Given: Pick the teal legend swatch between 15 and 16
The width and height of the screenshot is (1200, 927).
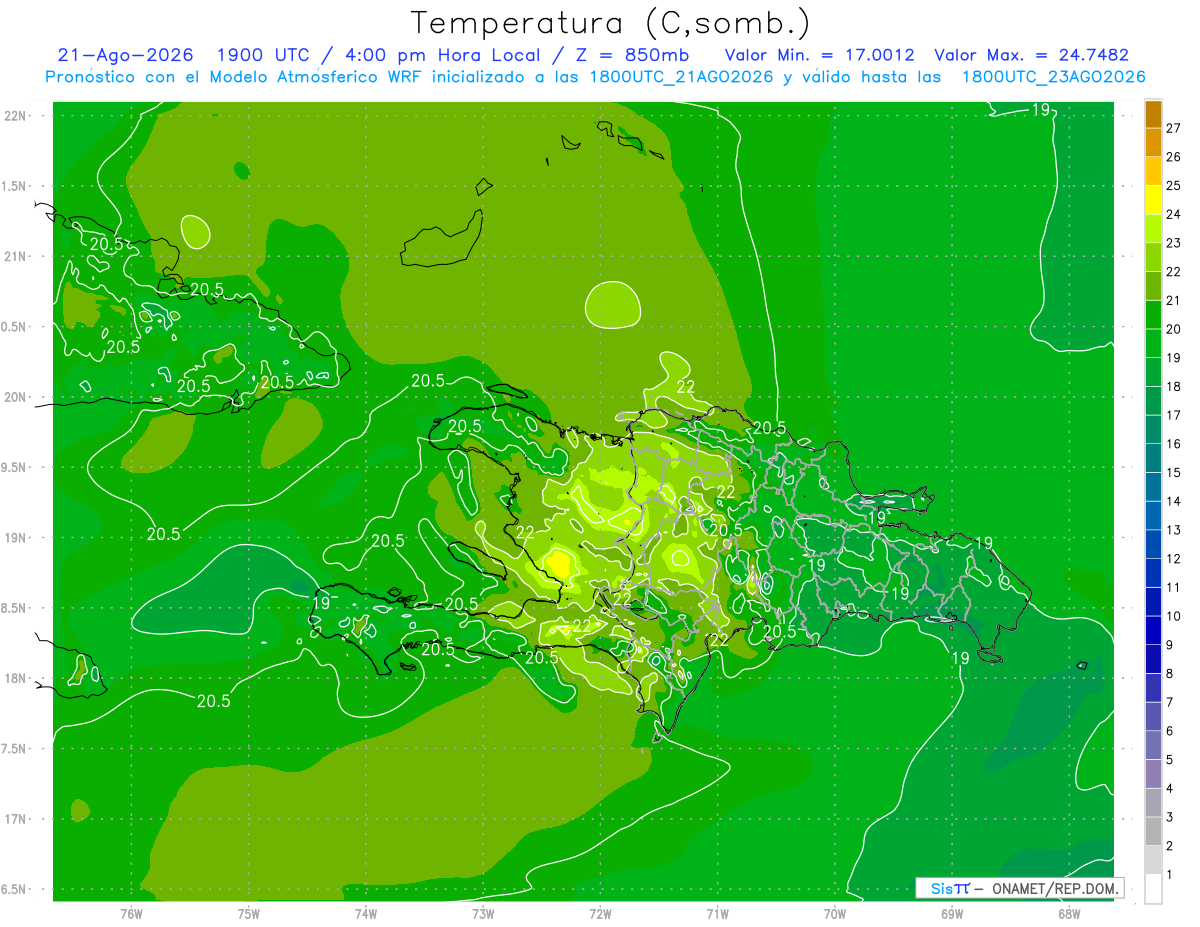Looking at the screenshot, I should click(x=1153, y=459).
